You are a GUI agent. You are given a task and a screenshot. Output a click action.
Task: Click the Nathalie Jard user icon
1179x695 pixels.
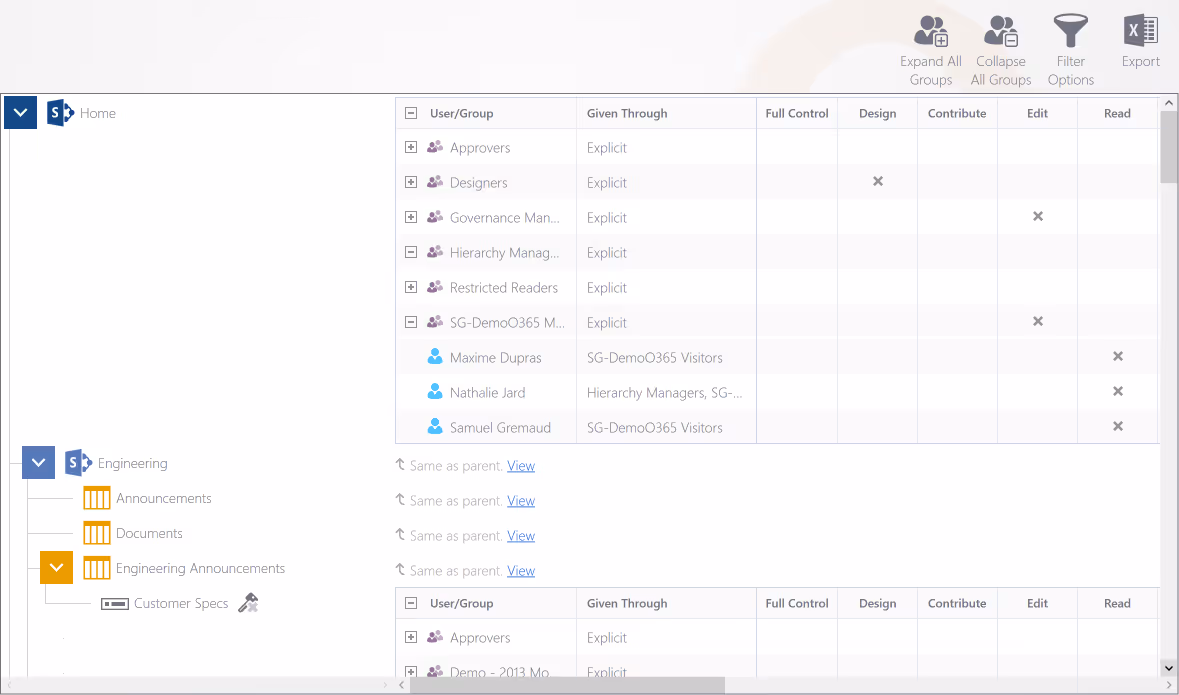(435, 391)
